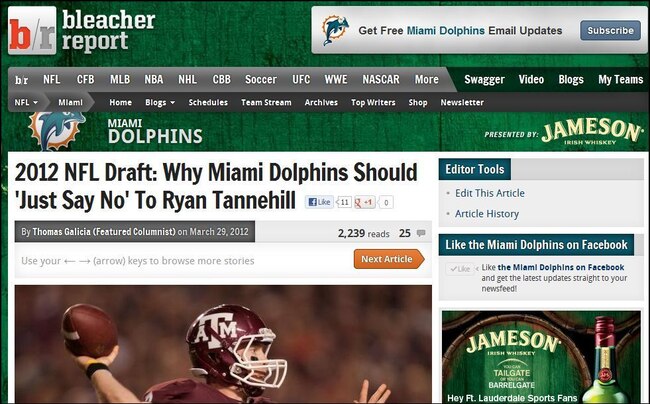This screenshot has height=404, width=650.
Task: Toggle the Like button in Facebook sidebar box
Action: point(459,269)
